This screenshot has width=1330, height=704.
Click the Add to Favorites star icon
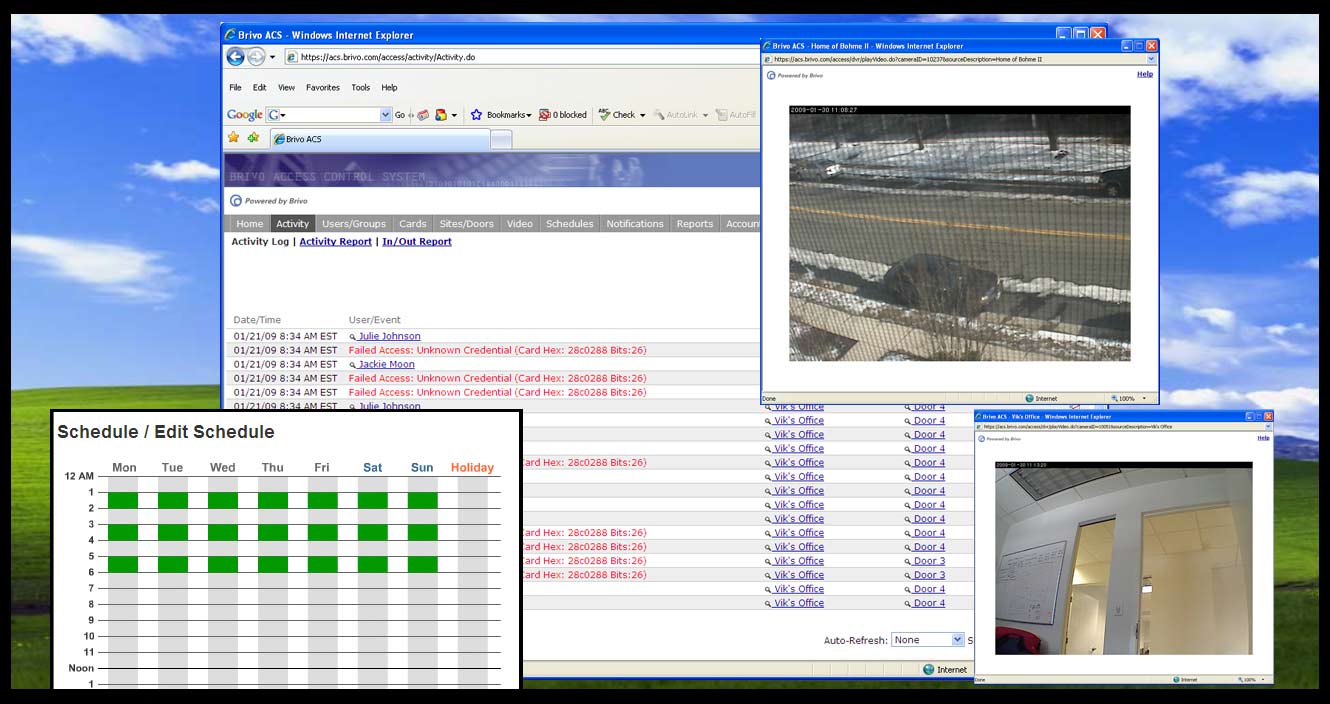pyautogui.click(x=253, y=138)
